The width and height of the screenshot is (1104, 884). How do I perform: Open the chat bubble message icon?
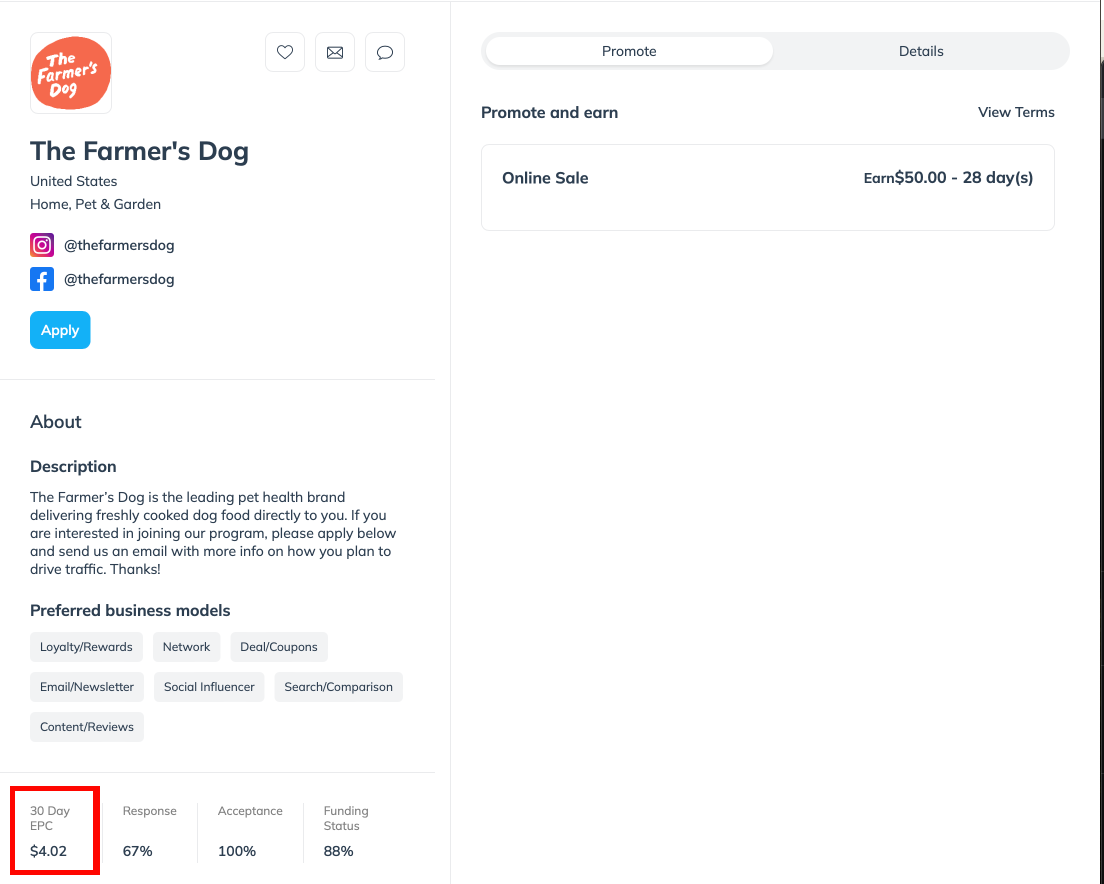click(385, 52)
